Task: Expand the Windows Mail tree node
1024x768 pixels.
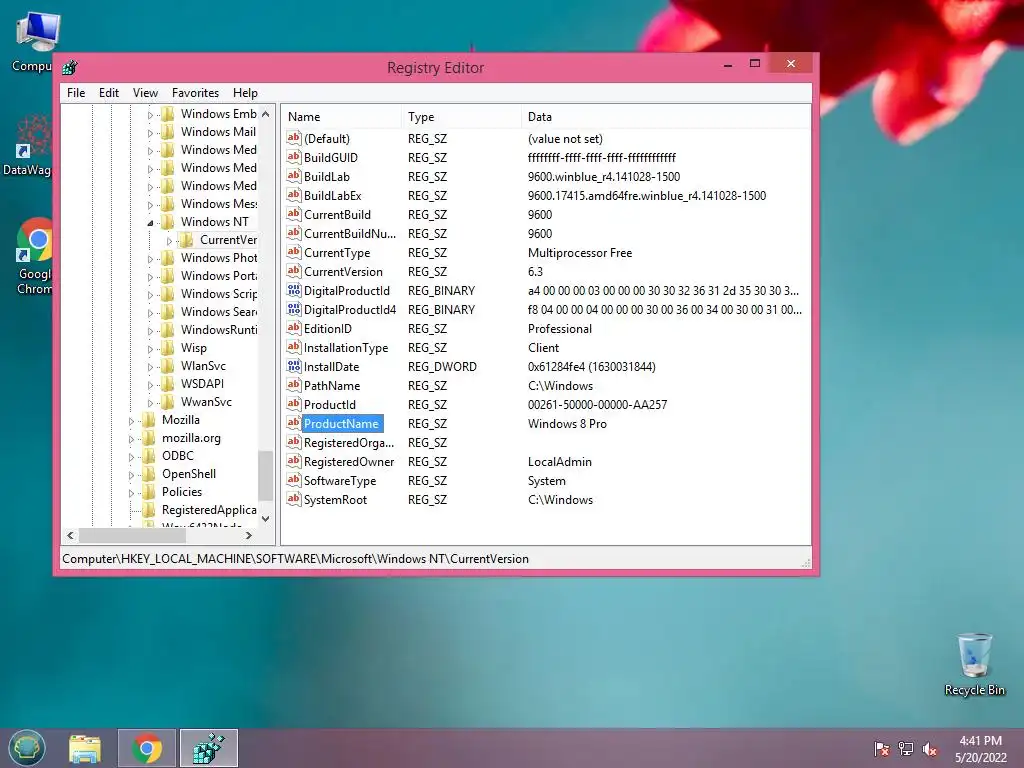Action: pos(150,133)
